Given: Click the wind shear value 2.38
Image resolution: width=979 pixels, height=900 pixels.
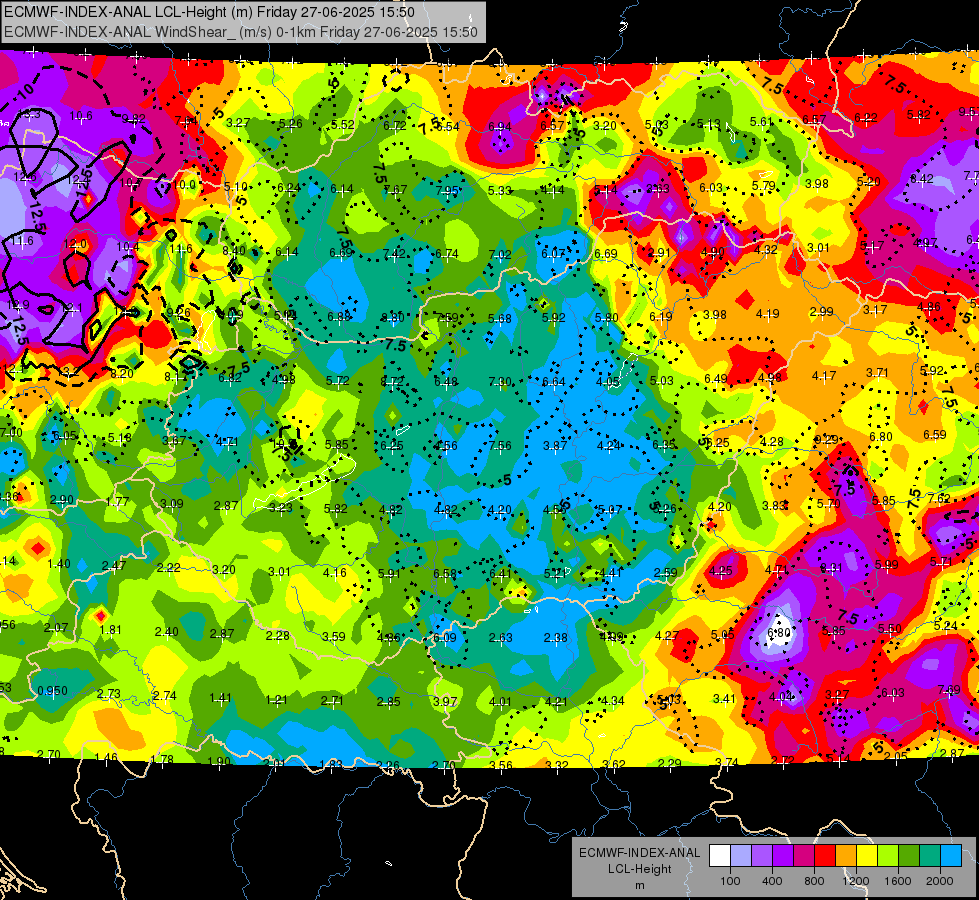Looking at the screenshot, I should [x=556, y=638].
